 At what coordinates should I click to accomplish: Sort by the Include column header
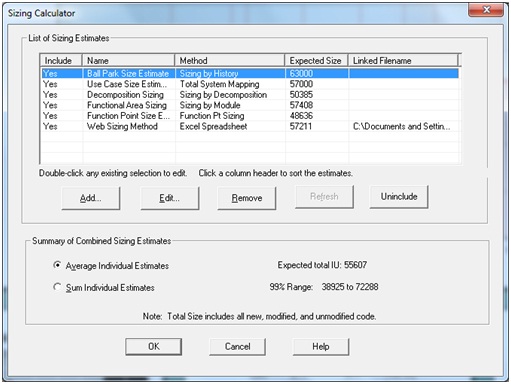click(61, 61)
